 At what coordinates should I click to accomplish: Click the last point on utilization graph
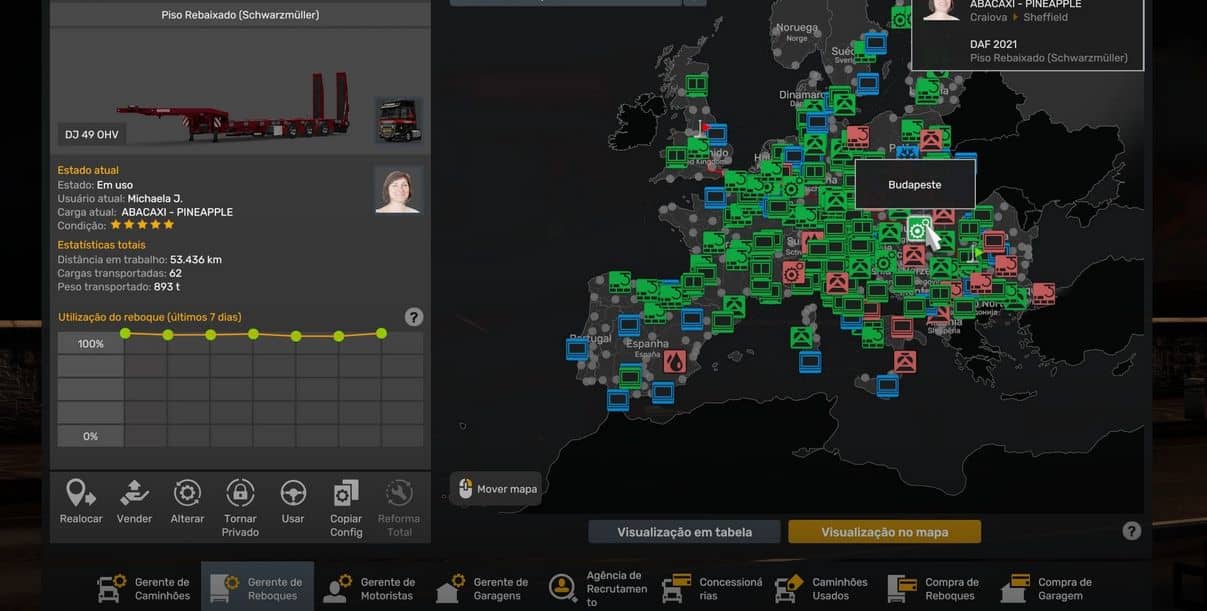pyautogui.click(x=381, y=333)
